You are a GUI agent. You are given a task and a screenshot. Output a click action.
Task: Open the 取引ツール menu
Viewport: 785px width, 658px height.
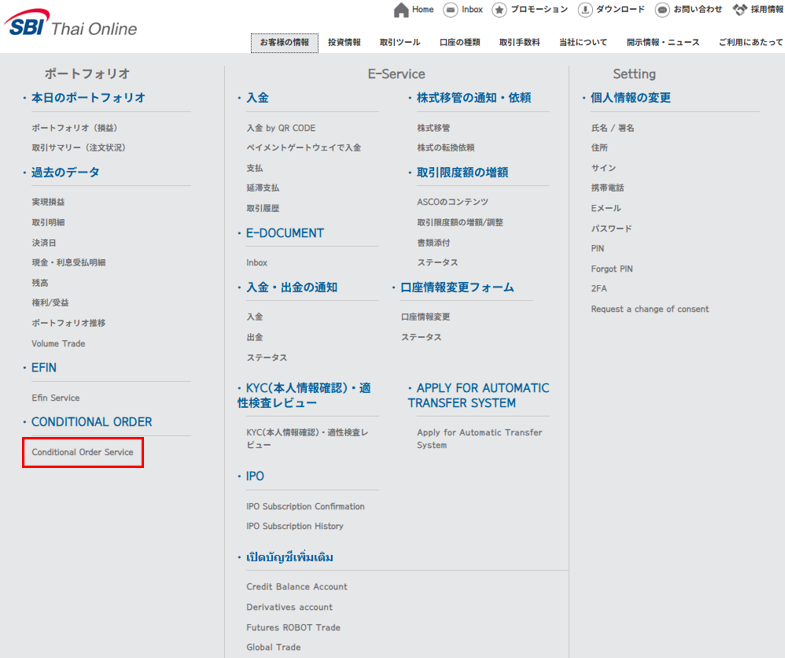(x=400, y=43)
